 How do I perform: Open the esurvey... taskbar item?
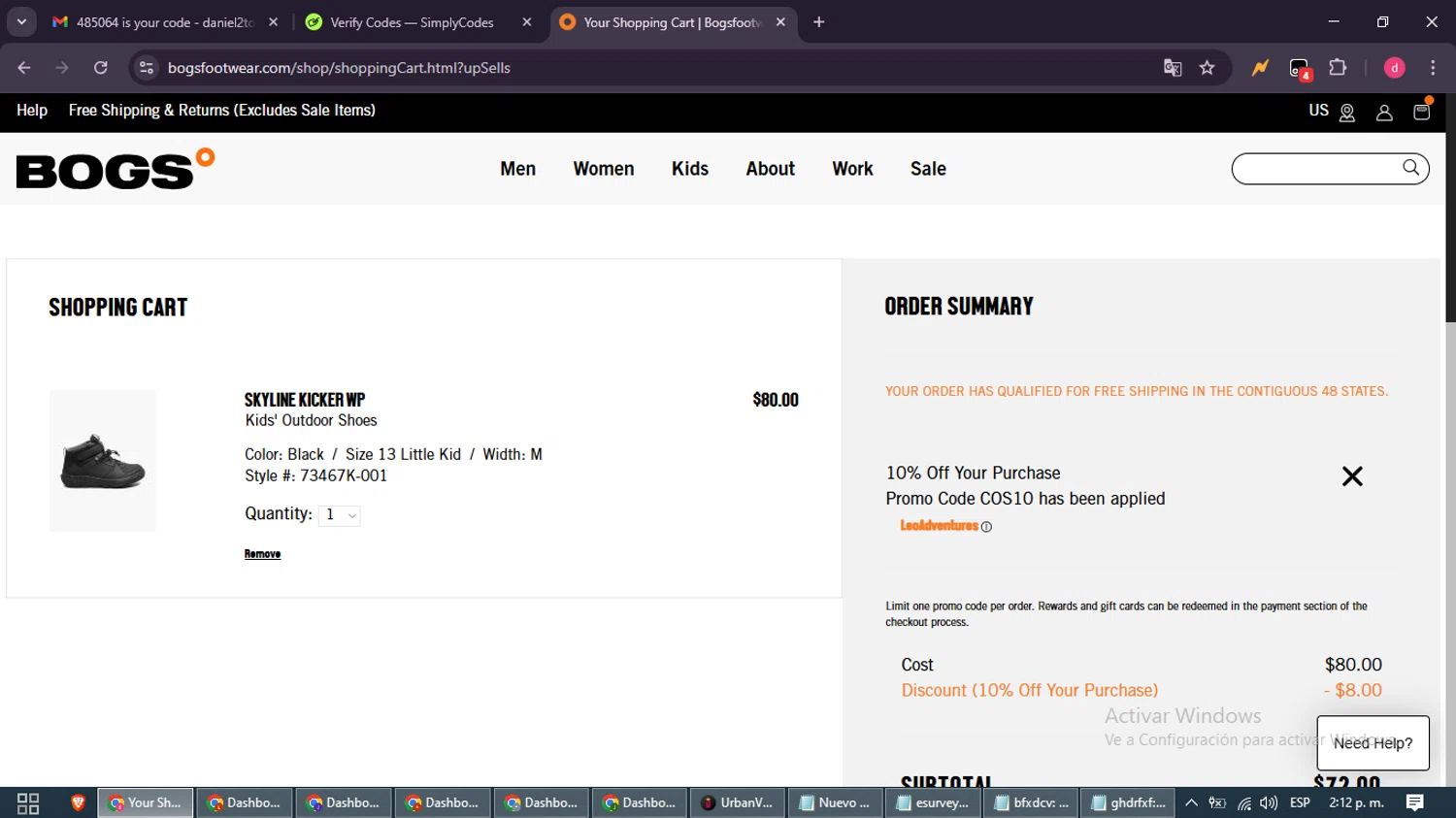pyautogui.click(x=933, y=803)
